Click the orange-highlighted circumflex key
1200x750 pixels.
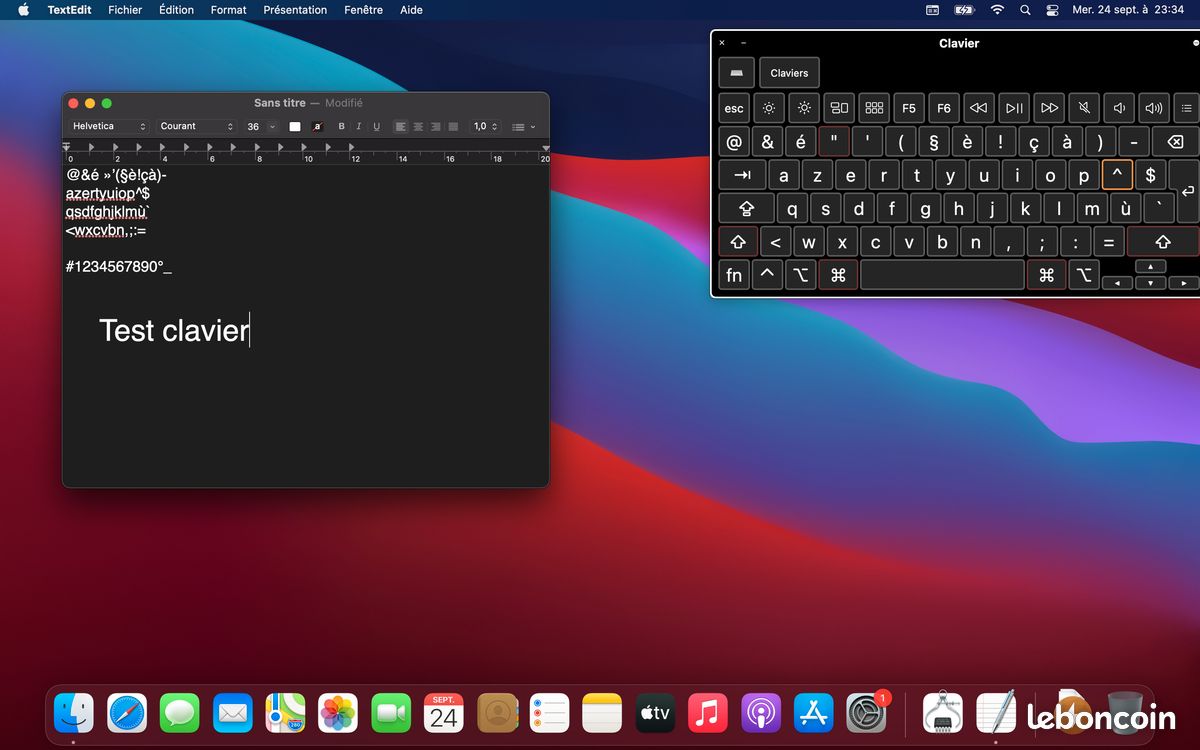[1117, 176]
